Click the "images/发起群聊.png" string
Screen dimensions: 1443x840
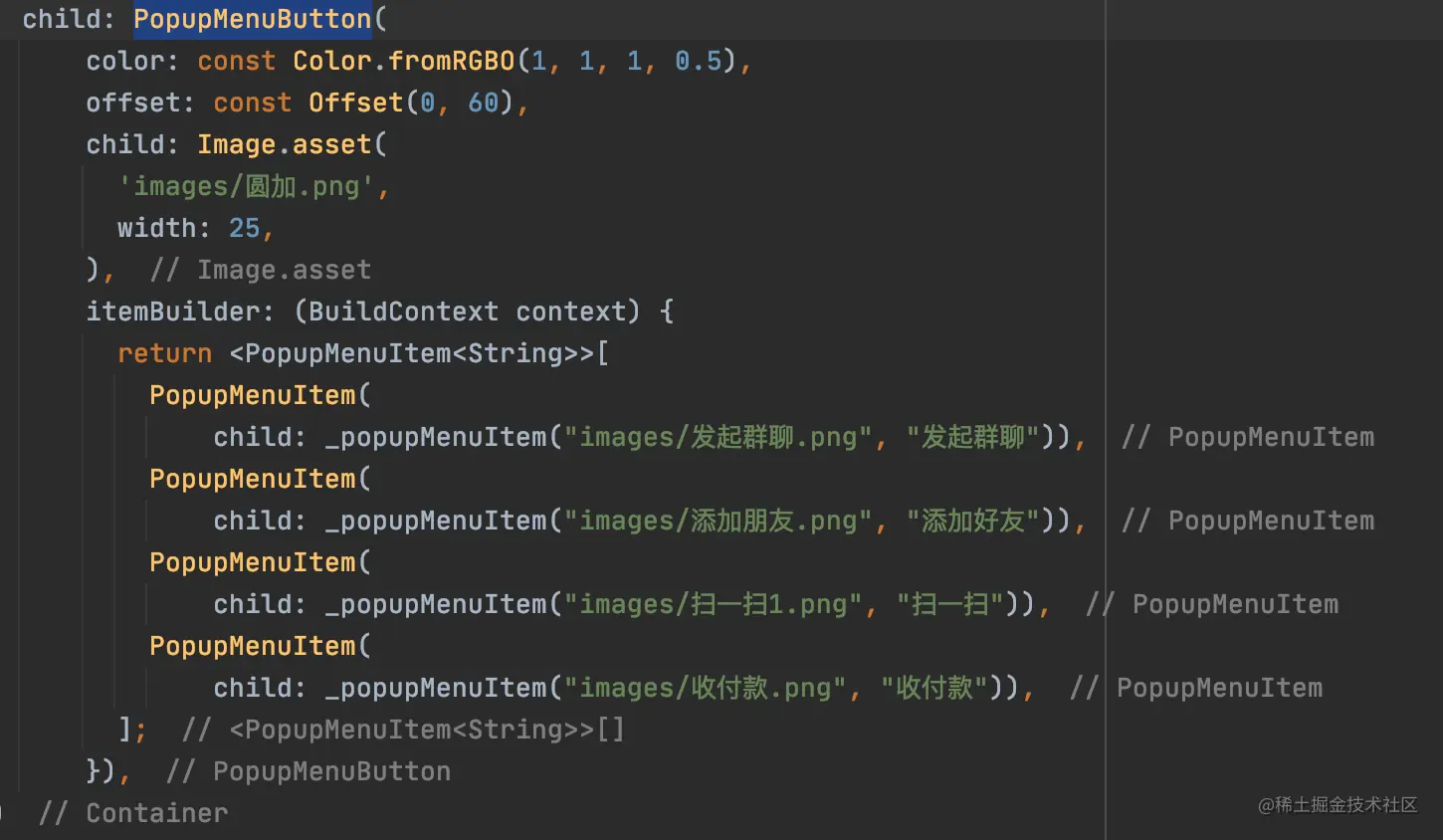[x=719, y=437]
